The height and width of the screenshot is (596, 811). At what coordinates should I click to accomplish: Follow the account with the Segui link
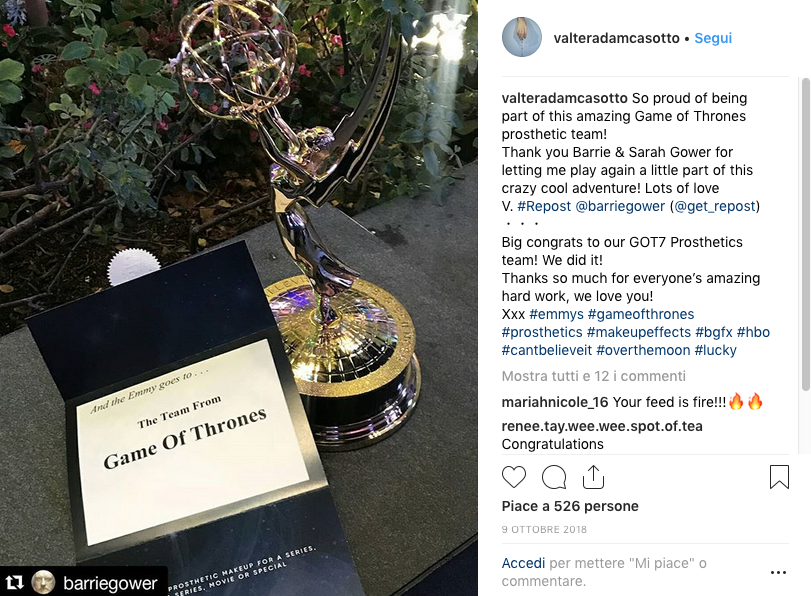click(713, 38)
